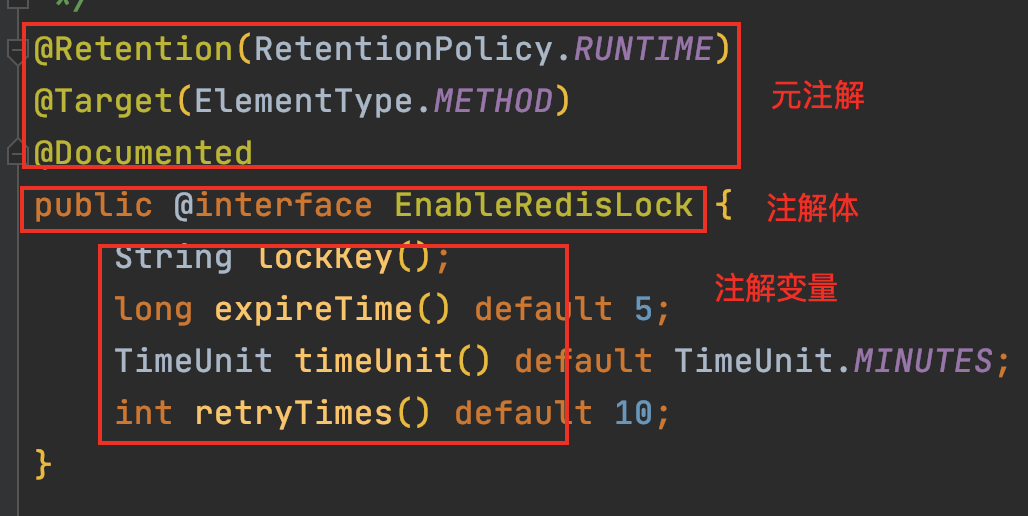This screenshot has width=1028, height=516.
Task: Click fold marker at comment end
Action: click(18, 3)
